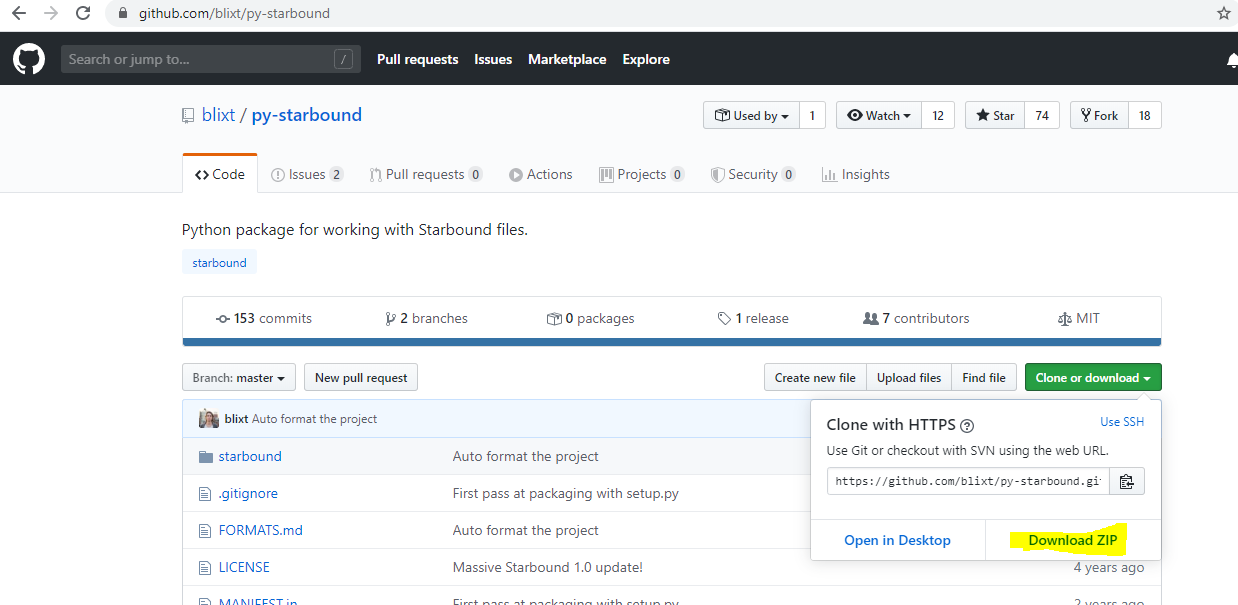
Task: Open the LICENSE file
Action: [244, 567]
